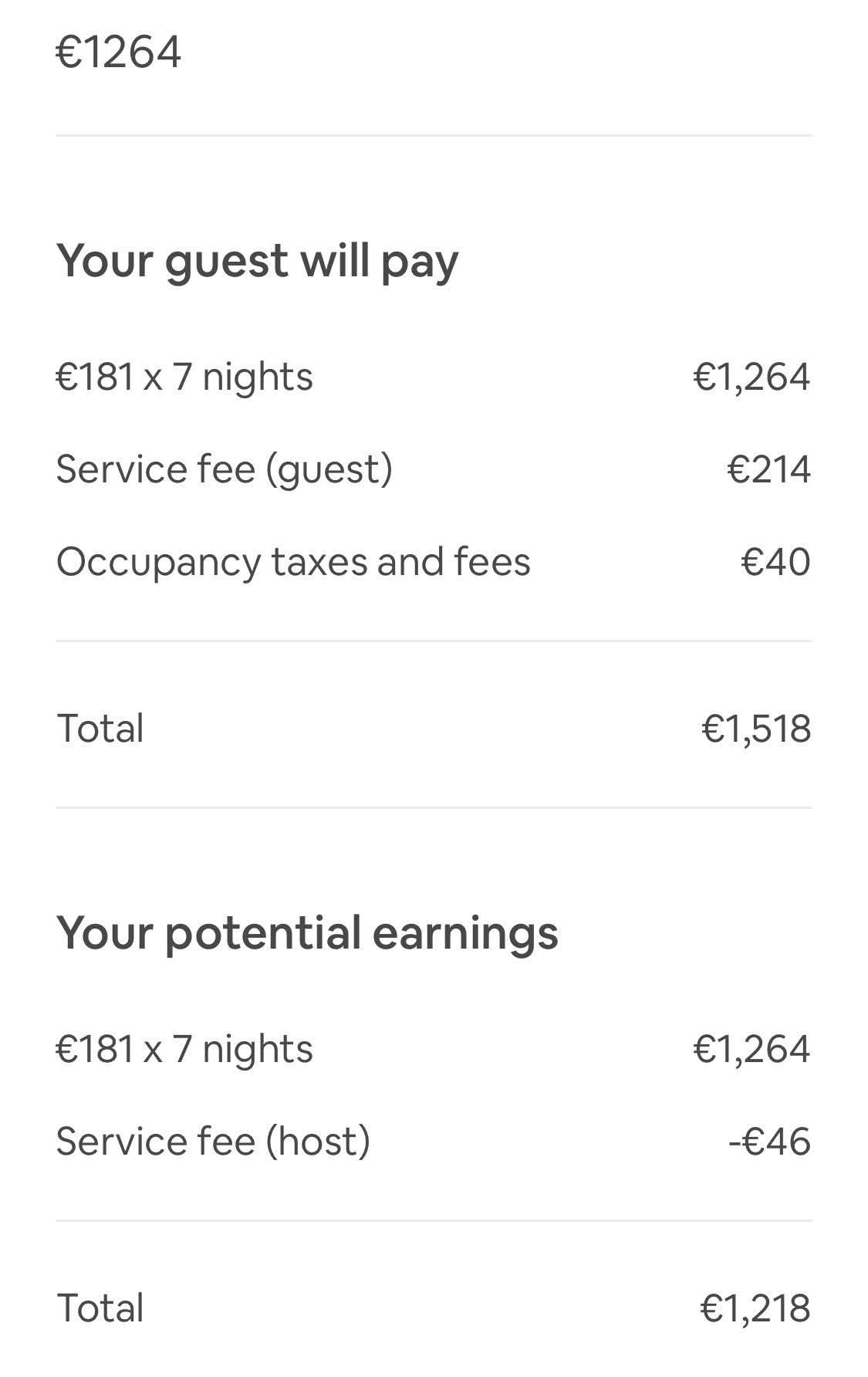Click the guest nightly subtotal €1,264 amount
The height and width of the screenshot is (1377, 868).
[751, 377]
